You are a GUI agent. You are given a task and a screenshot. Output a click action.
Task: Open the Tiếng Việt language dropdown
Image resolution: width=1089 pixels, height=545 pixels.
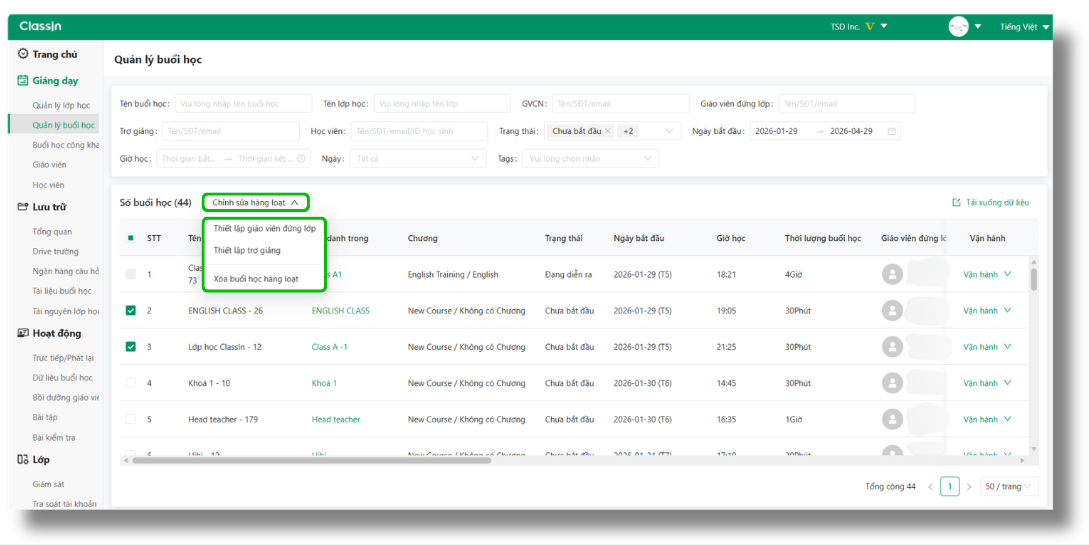tap(1024, 27)
